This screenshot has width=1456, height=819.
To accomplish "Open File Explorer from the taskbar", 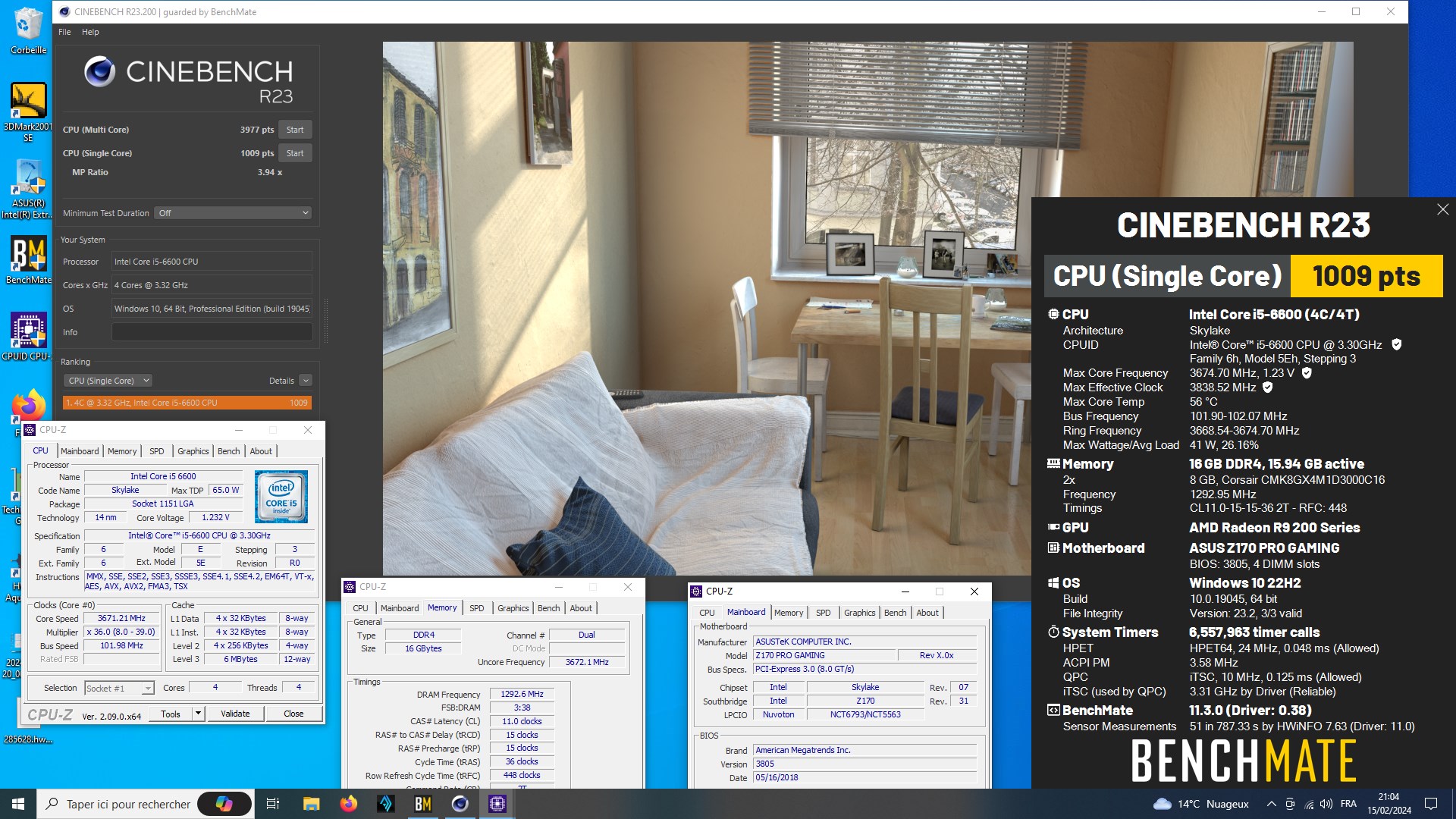I will pos(311,804).
